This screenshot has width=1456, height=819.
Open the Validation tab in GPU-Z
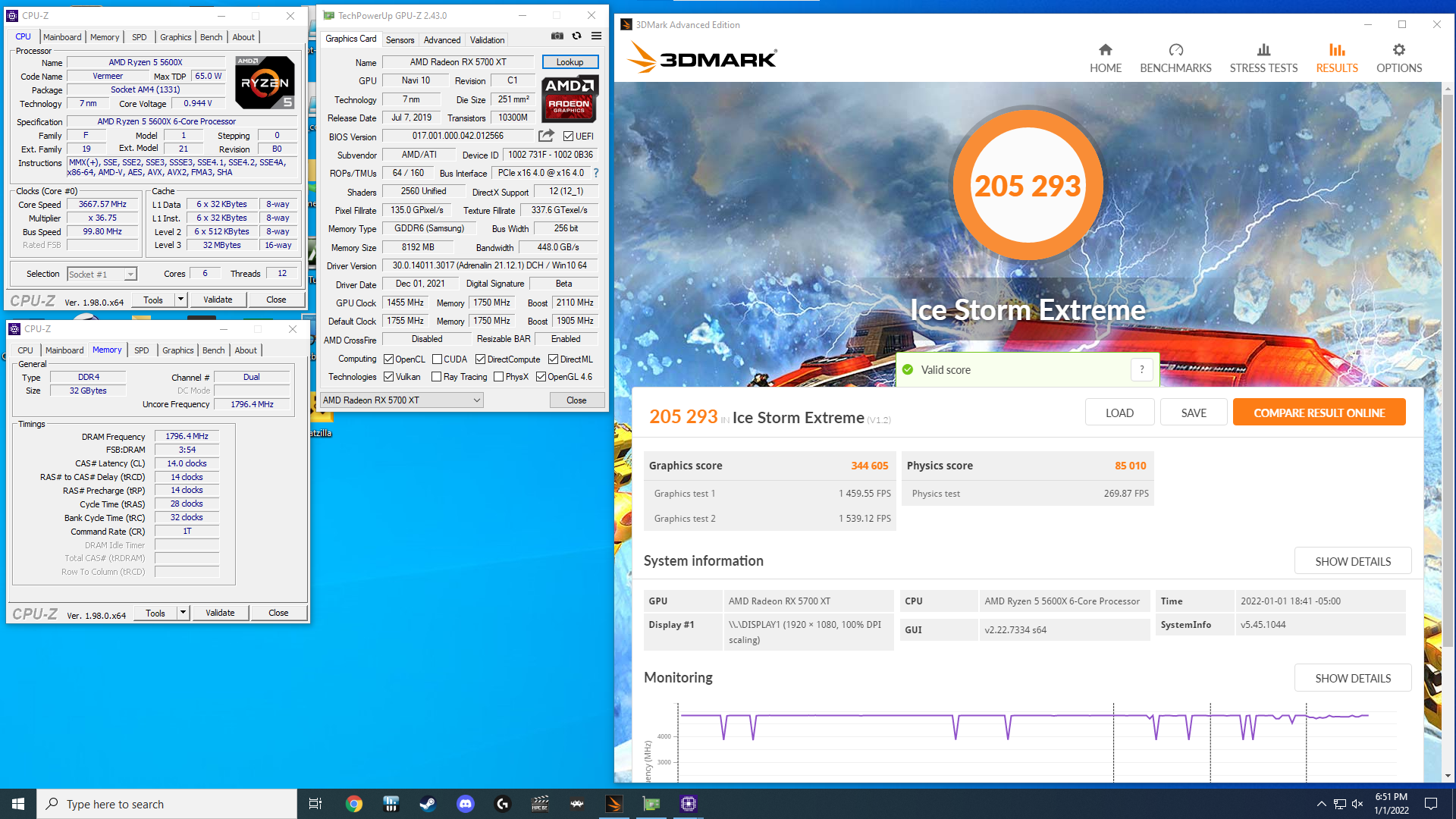click(x=487, y=40)
